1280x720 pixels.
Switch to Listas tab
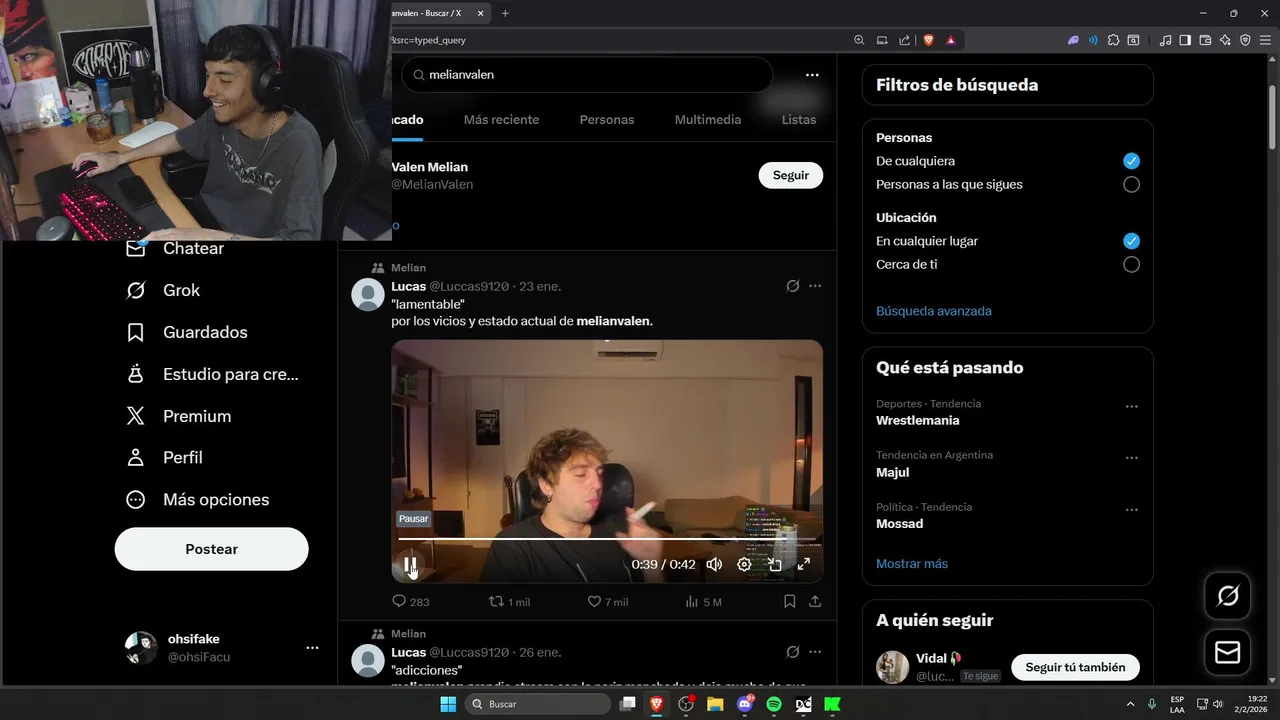[799, 119]
